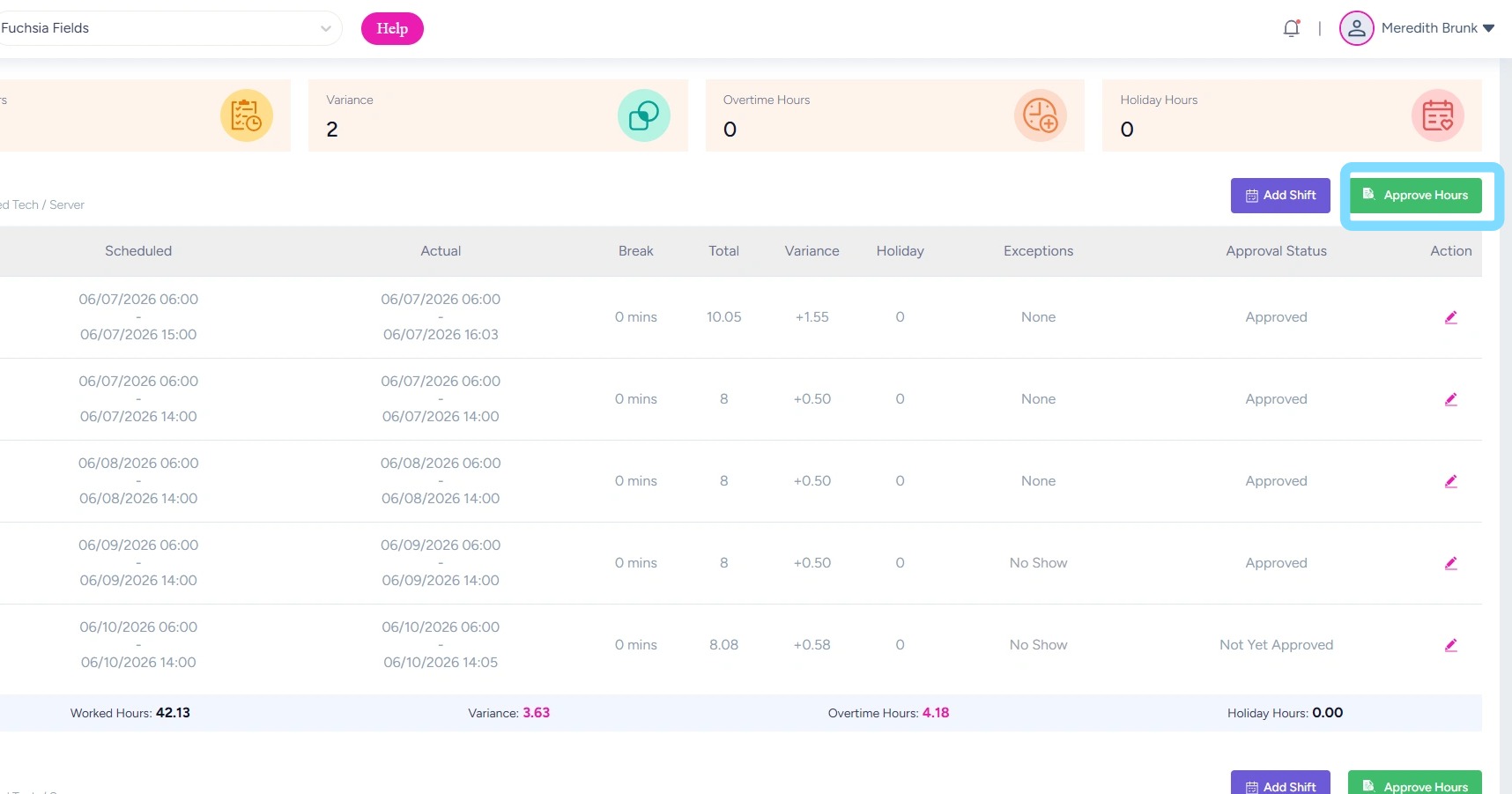
Task: Click the Variance card overlap icon
Action: 643,115
